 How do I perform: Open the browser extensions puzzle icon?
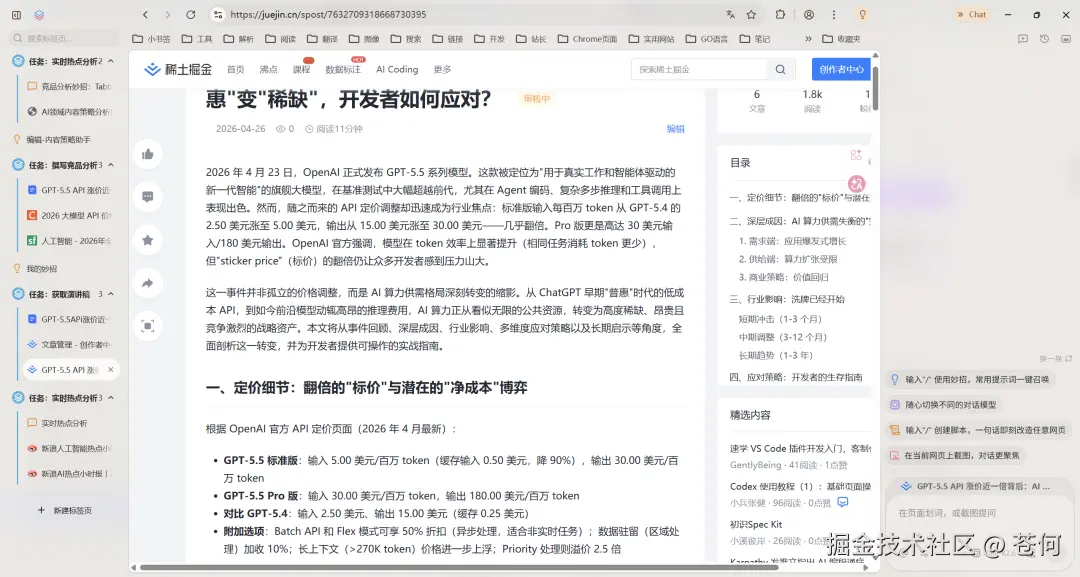click(x=780, y=14)
